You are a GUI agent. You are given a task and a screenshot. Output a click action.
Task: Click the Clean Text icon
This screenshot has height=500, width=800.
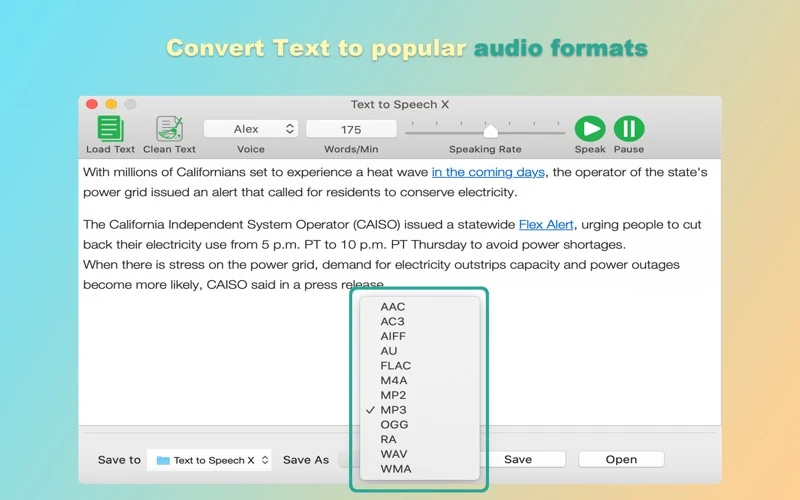(169, 129)
